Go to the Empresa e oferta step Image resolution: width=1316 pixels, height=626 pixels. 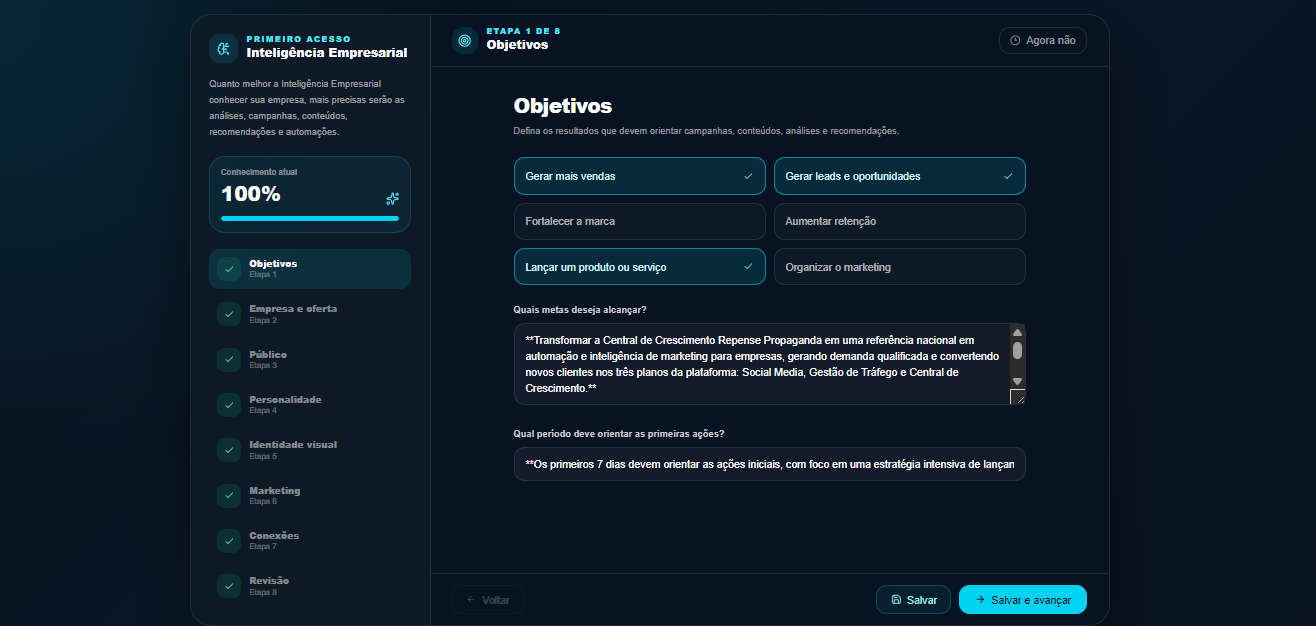pyautogui.click(x=310, y=314)
